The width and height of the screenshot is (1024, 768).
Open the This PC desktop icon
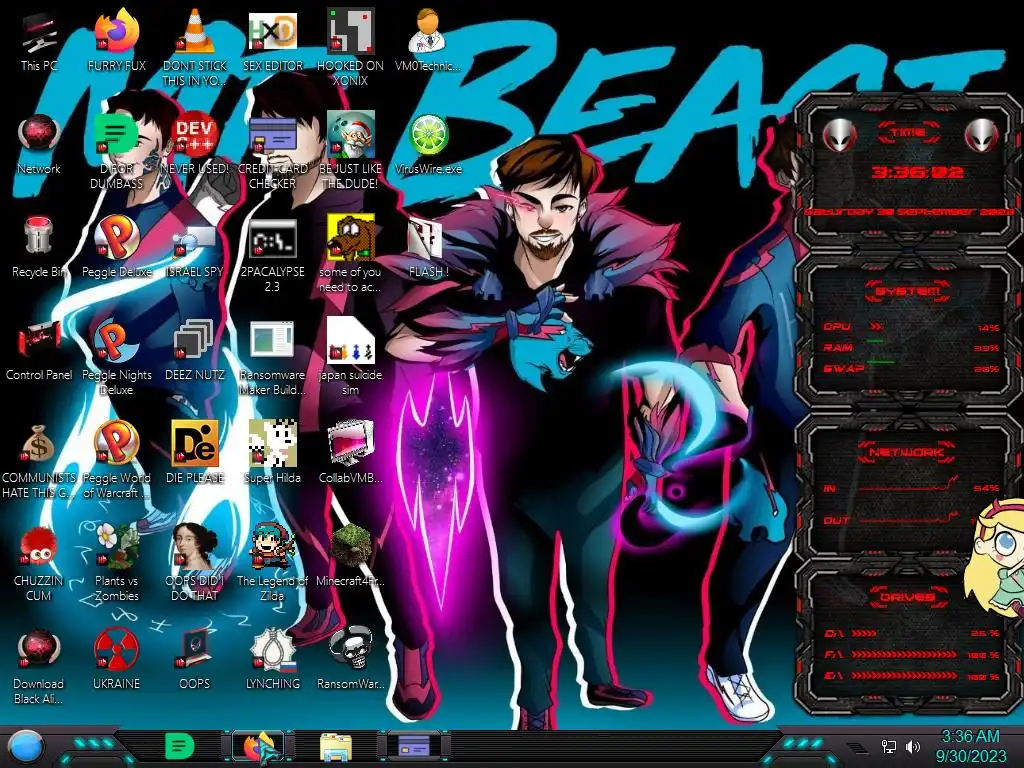coord(39,40)
